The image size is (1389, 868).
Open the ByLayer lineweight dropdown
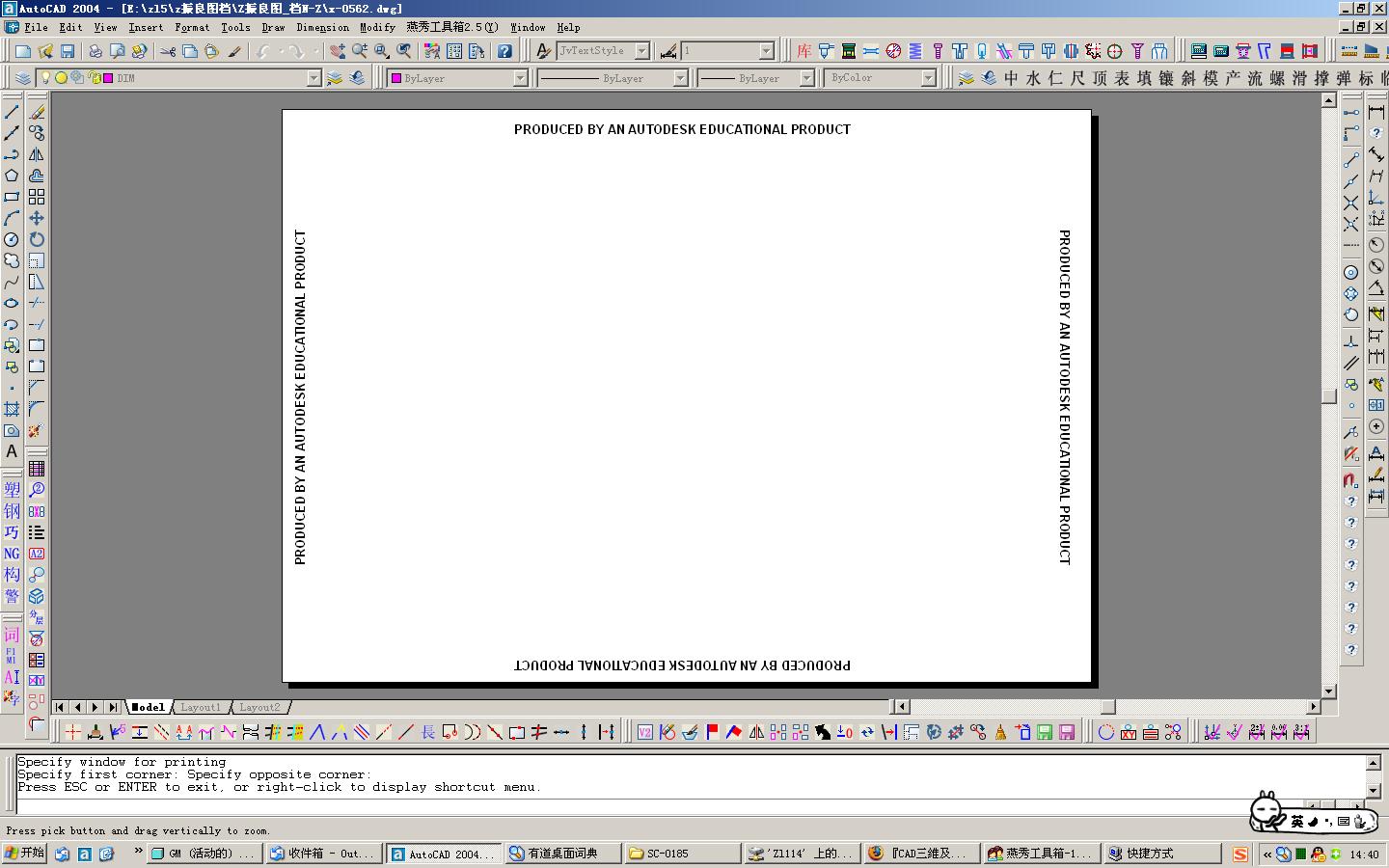point(807,78)
